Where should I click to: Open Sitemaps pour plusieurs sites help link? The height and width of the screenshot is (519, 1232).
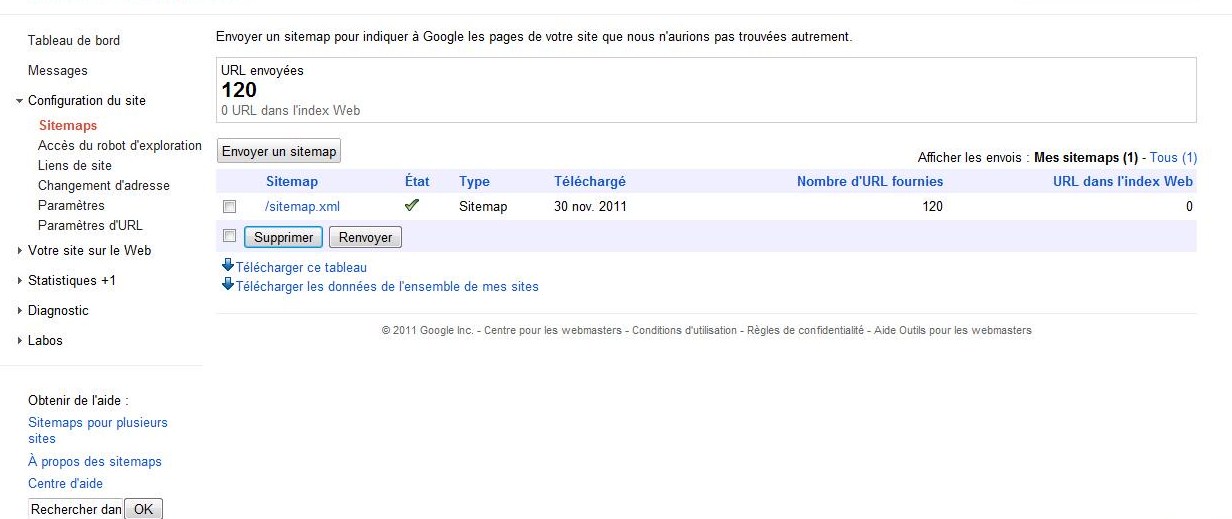(98, 431)
